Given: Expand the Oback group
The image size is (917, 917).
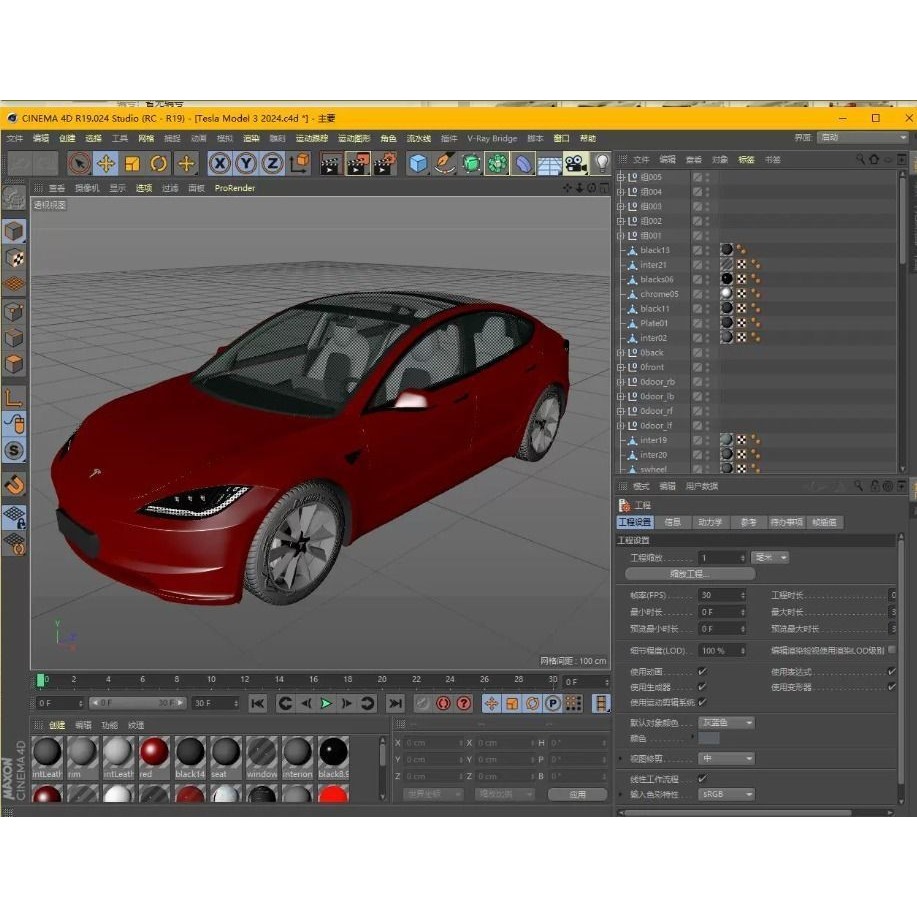Looking at the screenshot, I should tap(621, 353).
